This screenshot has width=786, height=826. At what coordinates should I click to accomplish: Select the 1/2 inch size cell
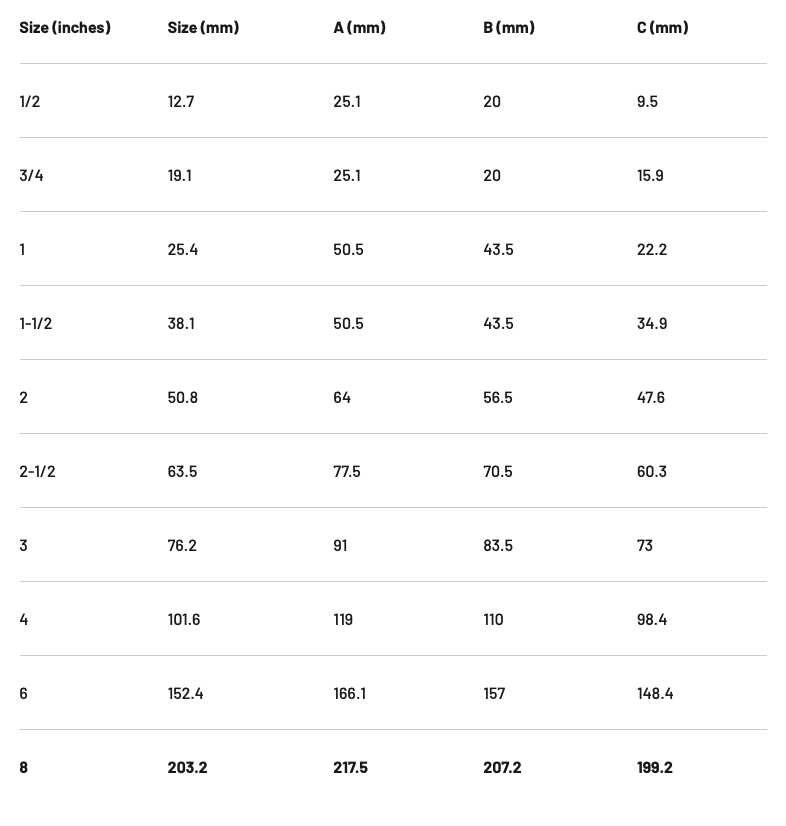[x=30, y=101]
